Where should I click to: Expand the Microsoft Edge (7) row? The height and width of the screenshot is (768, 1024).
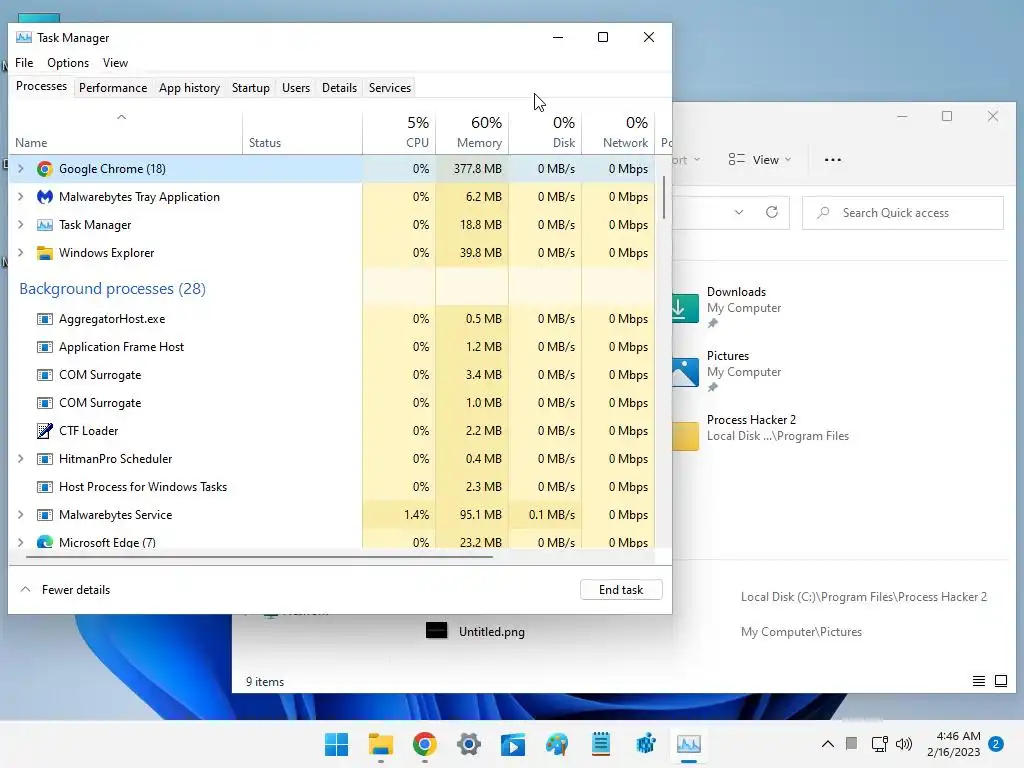(21, 543)
